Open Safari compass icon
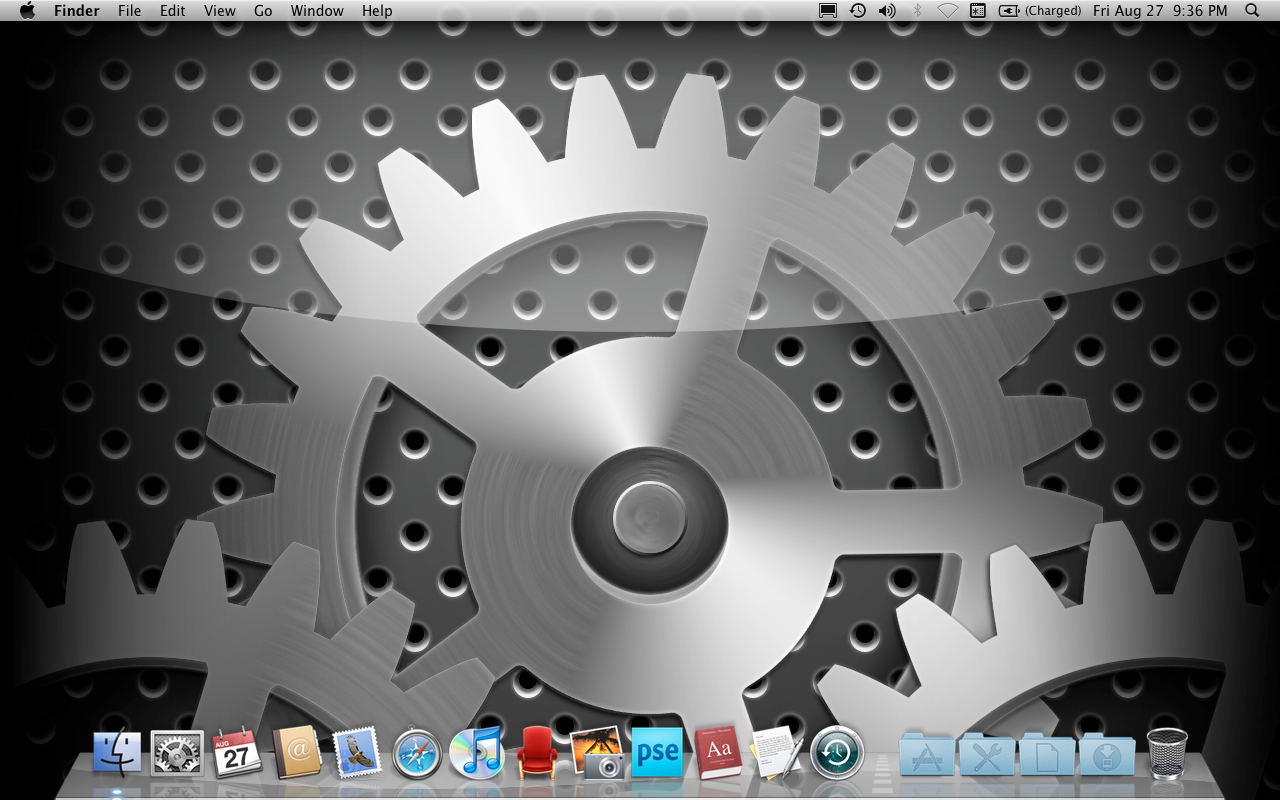1280x800 pixels. coord(417,753)
